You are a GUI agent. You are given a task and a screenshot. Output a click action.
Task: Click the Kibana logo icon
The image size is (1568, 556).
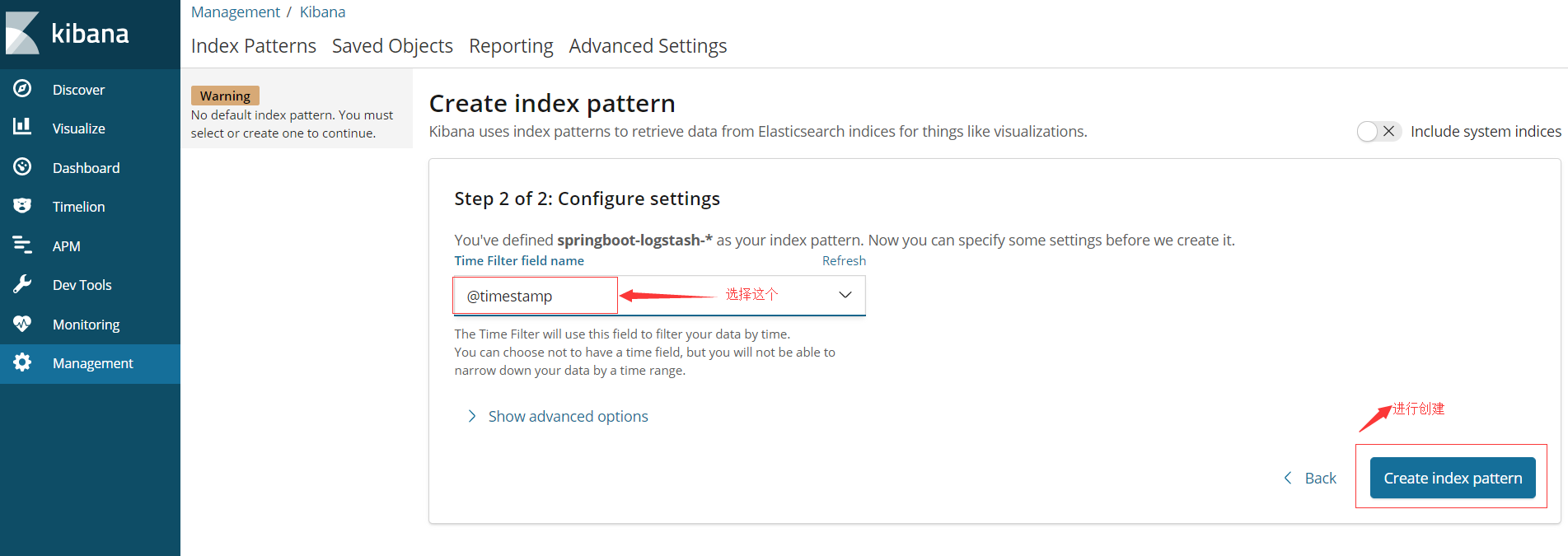tap(23, 33)
